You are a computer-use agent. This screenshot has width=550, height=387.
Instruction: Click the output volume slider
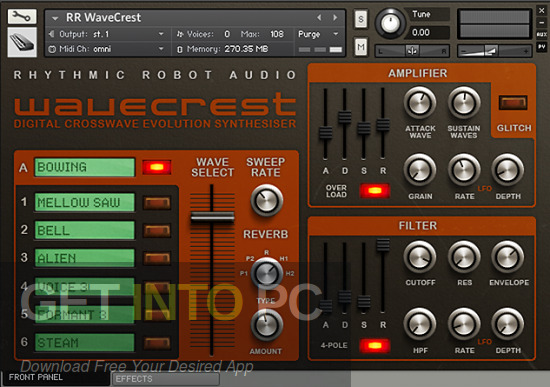click(494, 51)
